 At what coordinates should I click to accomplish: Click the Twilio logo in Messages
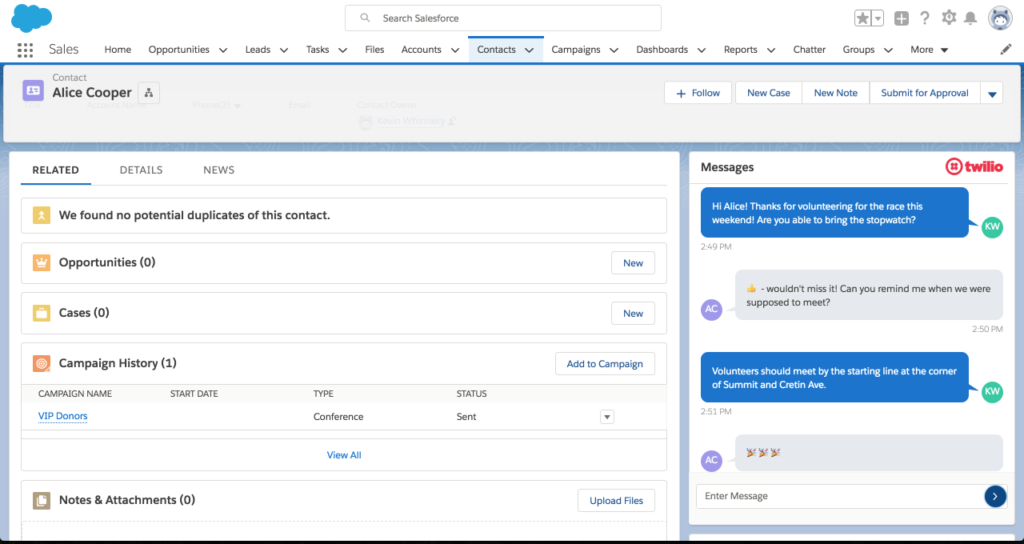click(974, 167)
